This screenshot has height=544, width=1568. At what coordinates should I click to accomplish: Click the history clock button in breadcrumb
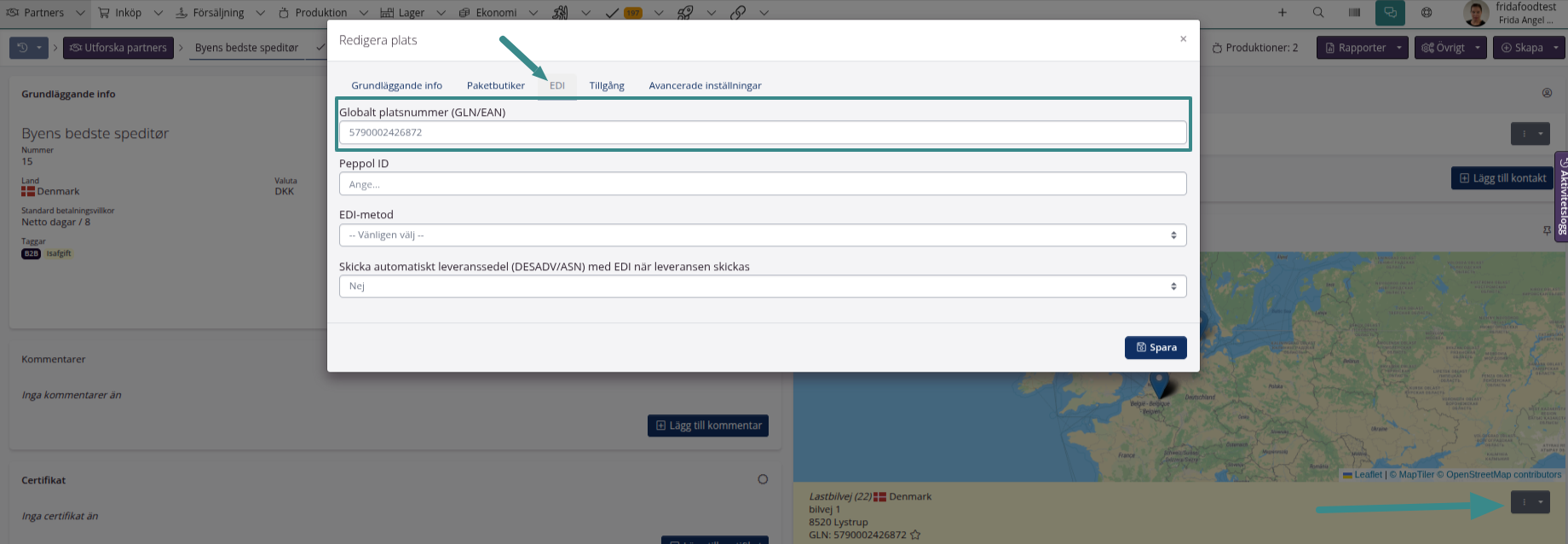28,48
